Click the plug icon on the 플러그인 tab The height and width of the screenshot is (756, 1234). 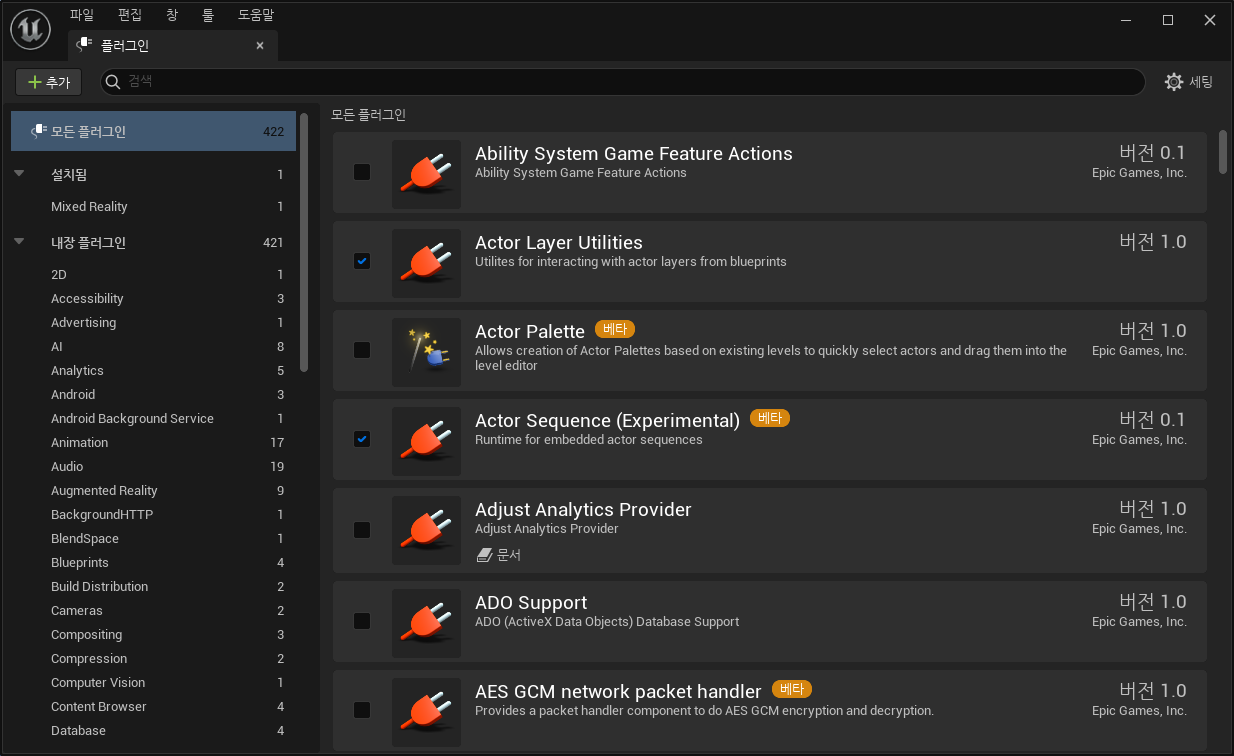pyautogui.click(x=84, y=45)
